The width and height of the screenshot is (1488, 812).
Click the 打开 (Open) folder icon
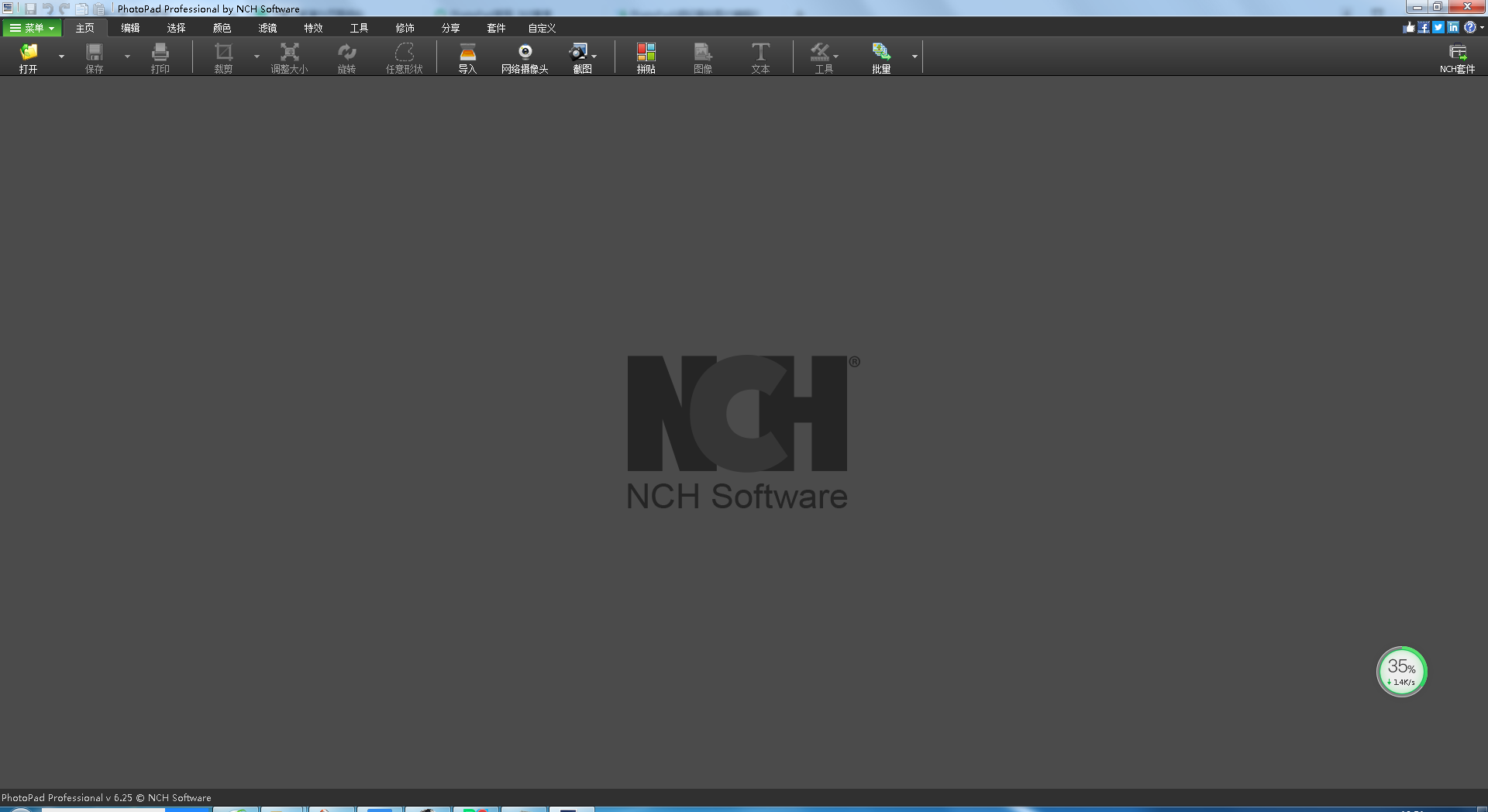coord(29,53)
